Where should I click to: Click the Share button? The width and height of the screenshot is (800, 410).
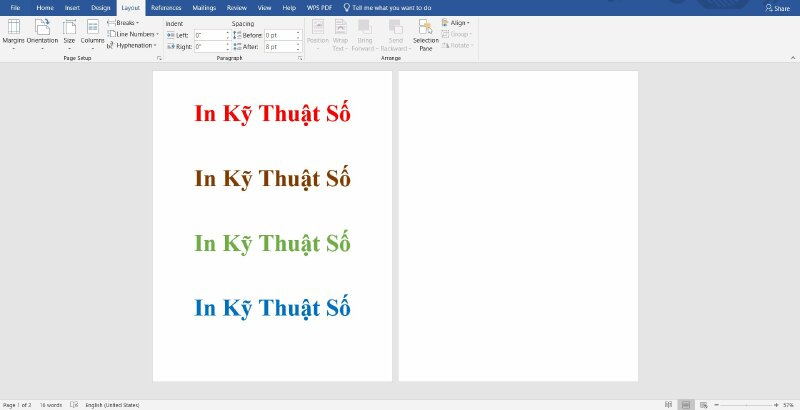(778, 8)
